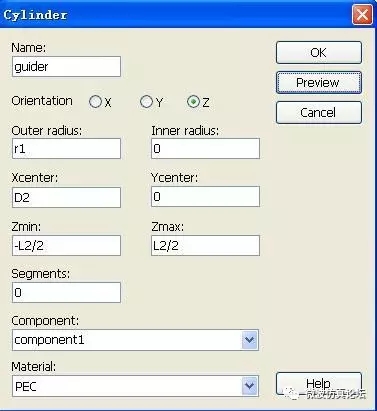
Task: Select the Y orientation radio button
Action: coord(146,102)
